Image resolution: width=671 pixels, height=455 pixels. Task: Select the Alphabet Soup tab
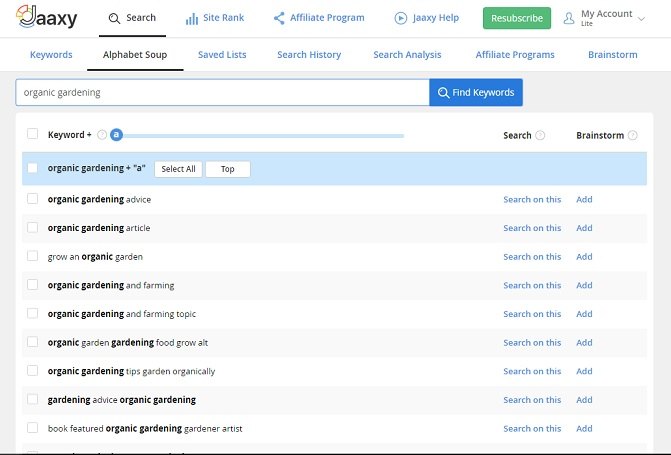pyautogui.click(x=135, y=55)
